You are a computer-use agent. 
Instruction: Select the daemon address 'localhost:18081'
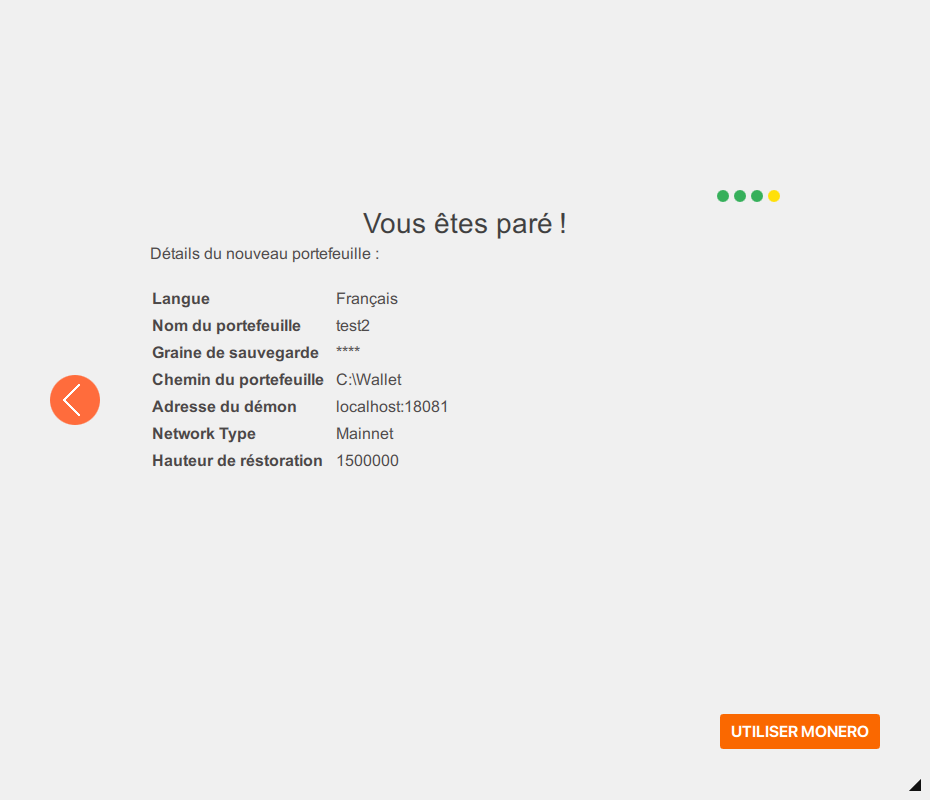(x=392, y=406)
